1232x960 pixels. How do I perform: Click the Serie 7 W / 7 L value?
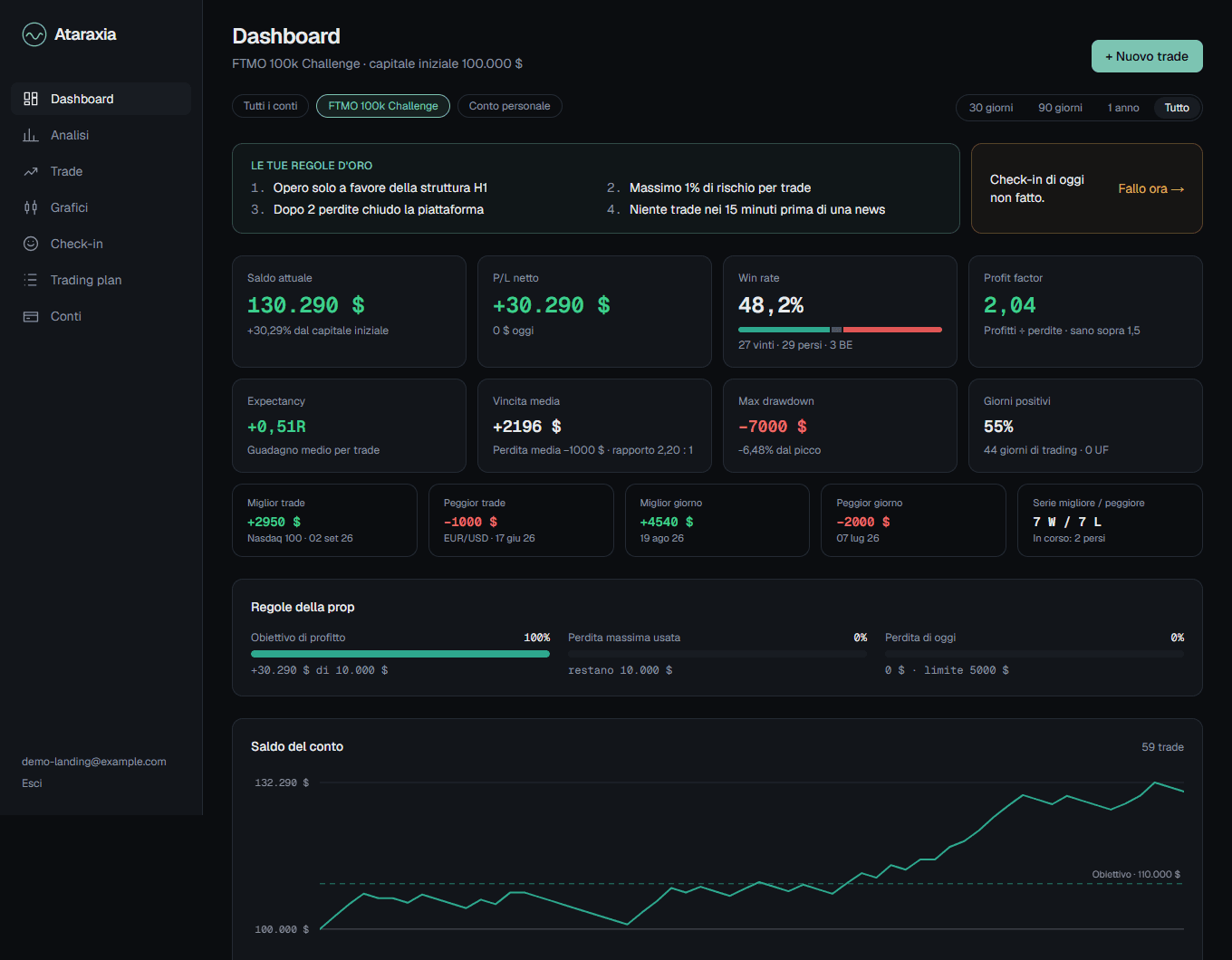tap(1067, 522)
